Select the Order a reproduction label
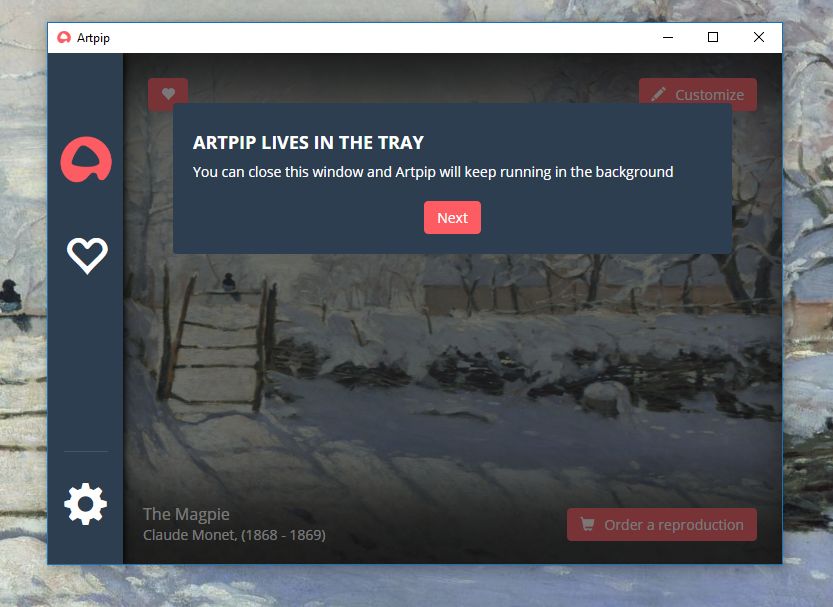The width and height of the screenshot is (833, 607). click(x=674, y=525)
